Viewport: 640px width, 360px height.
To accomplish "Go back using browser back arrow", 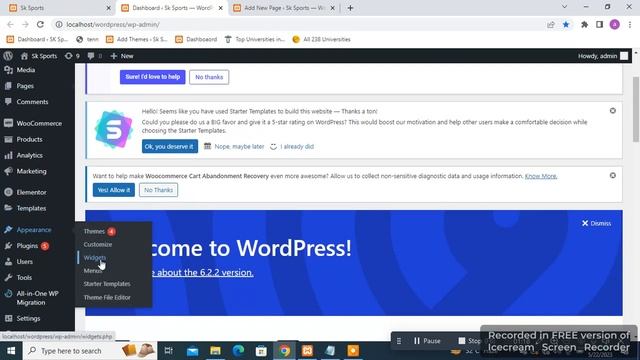I will [10, 24].
